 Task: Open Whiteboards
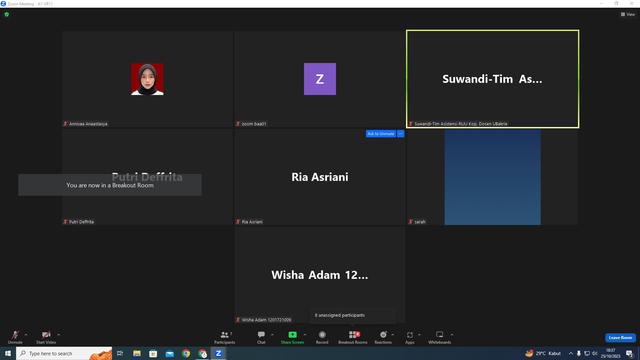[x=440, y=337]
